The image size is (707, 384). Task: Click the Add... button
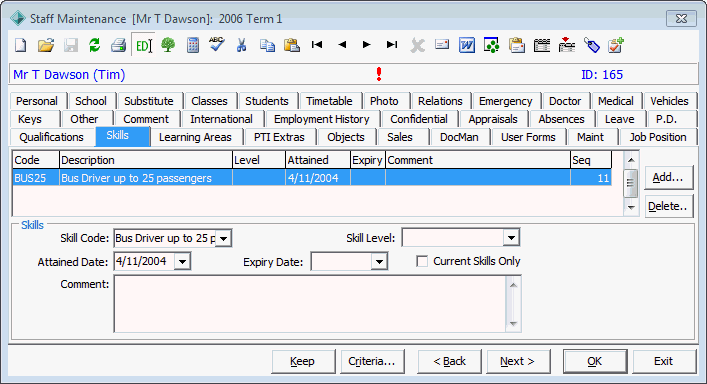668,177
